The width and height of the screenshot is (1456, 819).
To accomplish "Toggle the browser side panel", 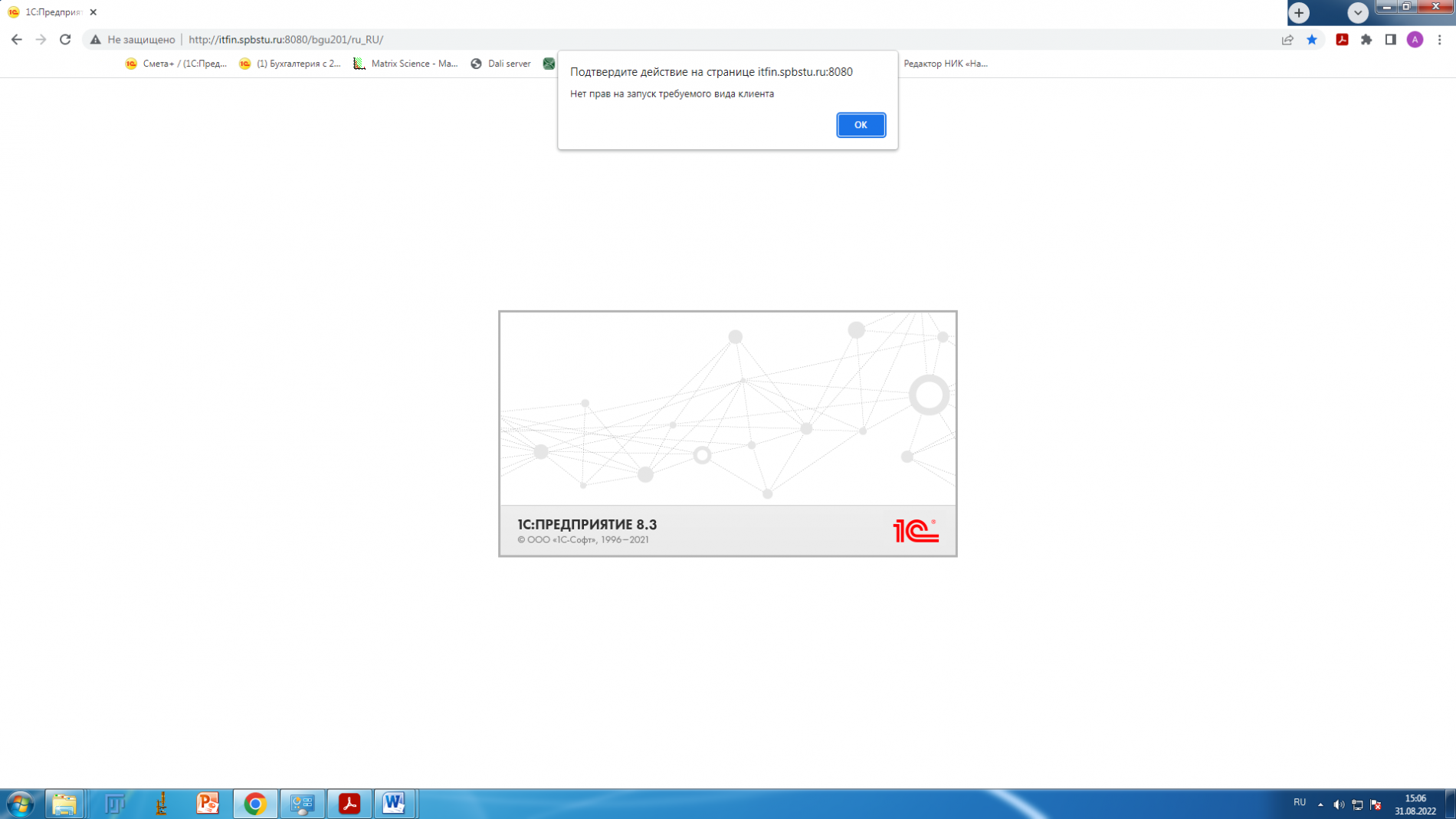I will 1391,40.
